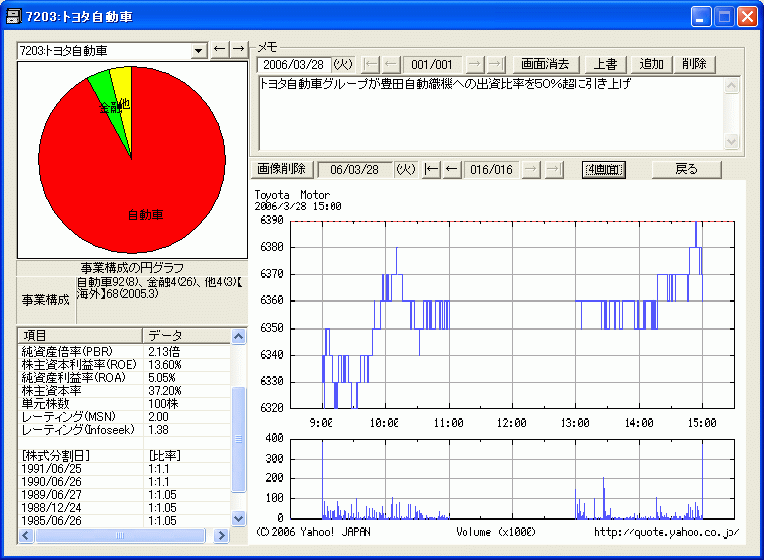
Task: Go back one chart image
Action: 452,169
